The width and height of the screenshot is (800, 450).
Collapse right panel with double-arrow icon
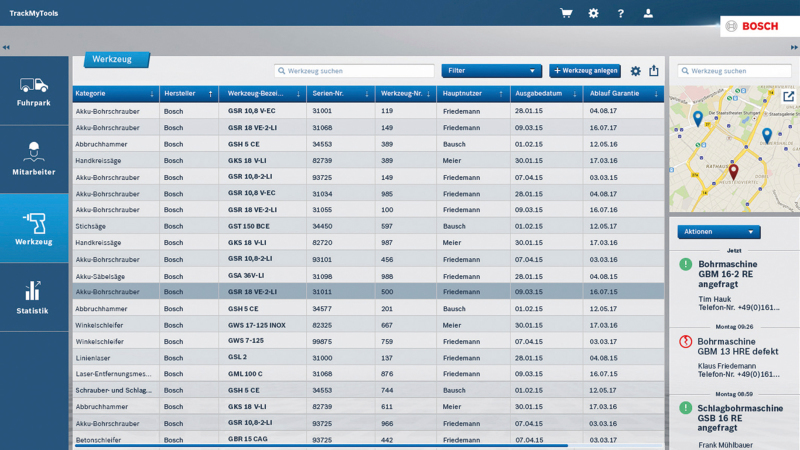point(794,47)
